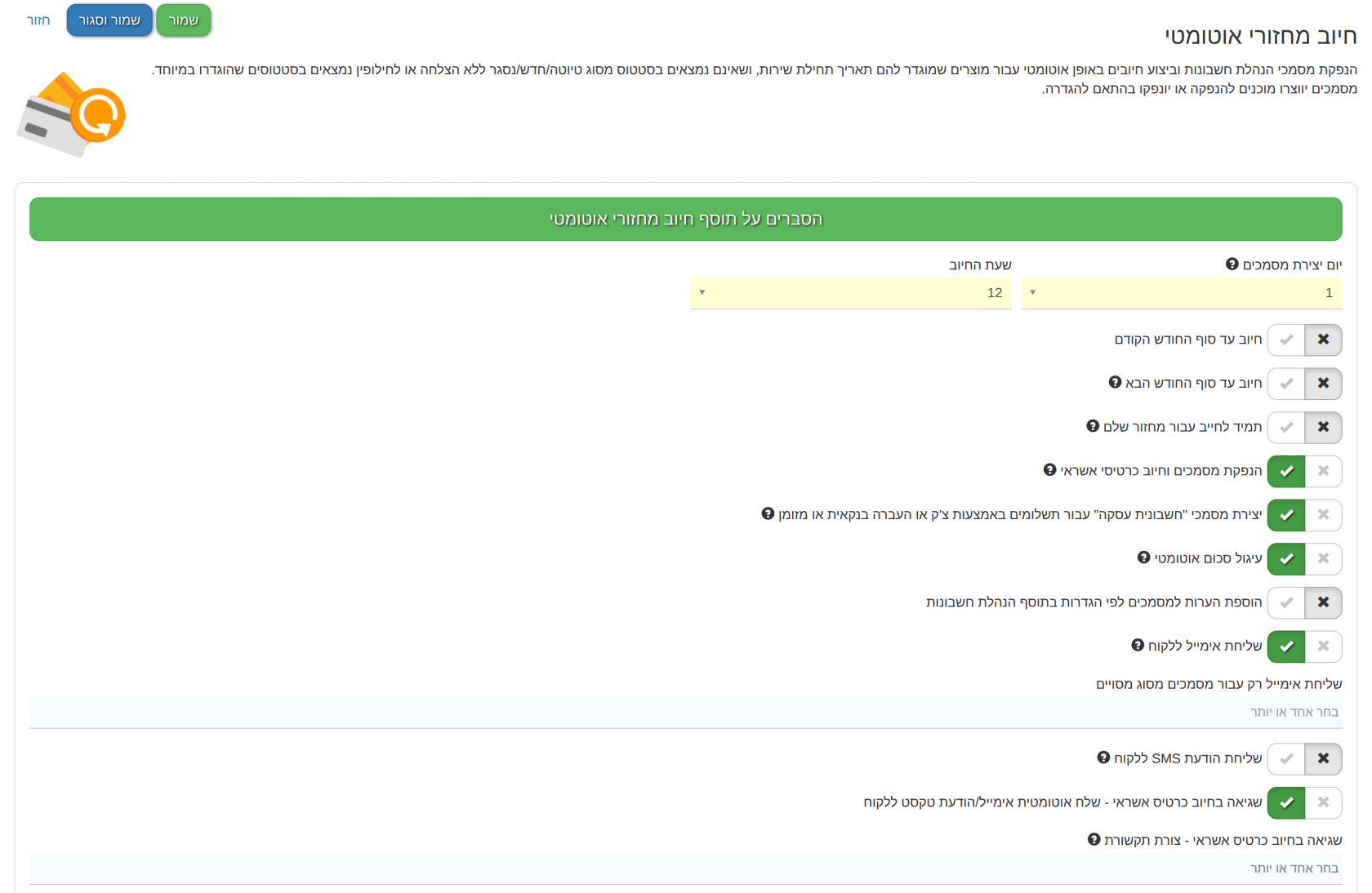Image resolution: width=1372 pixels, height=893 pixels.
Task: Click help icon beside עיגול סכום אוטומטי
Action: (1143, 558)
